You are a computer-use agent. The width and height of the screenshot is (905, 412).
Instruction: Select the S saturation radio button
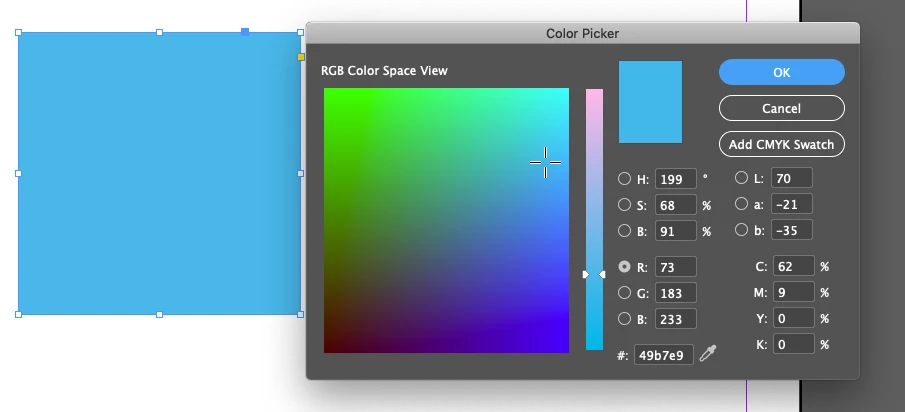(x=624, y=204)
